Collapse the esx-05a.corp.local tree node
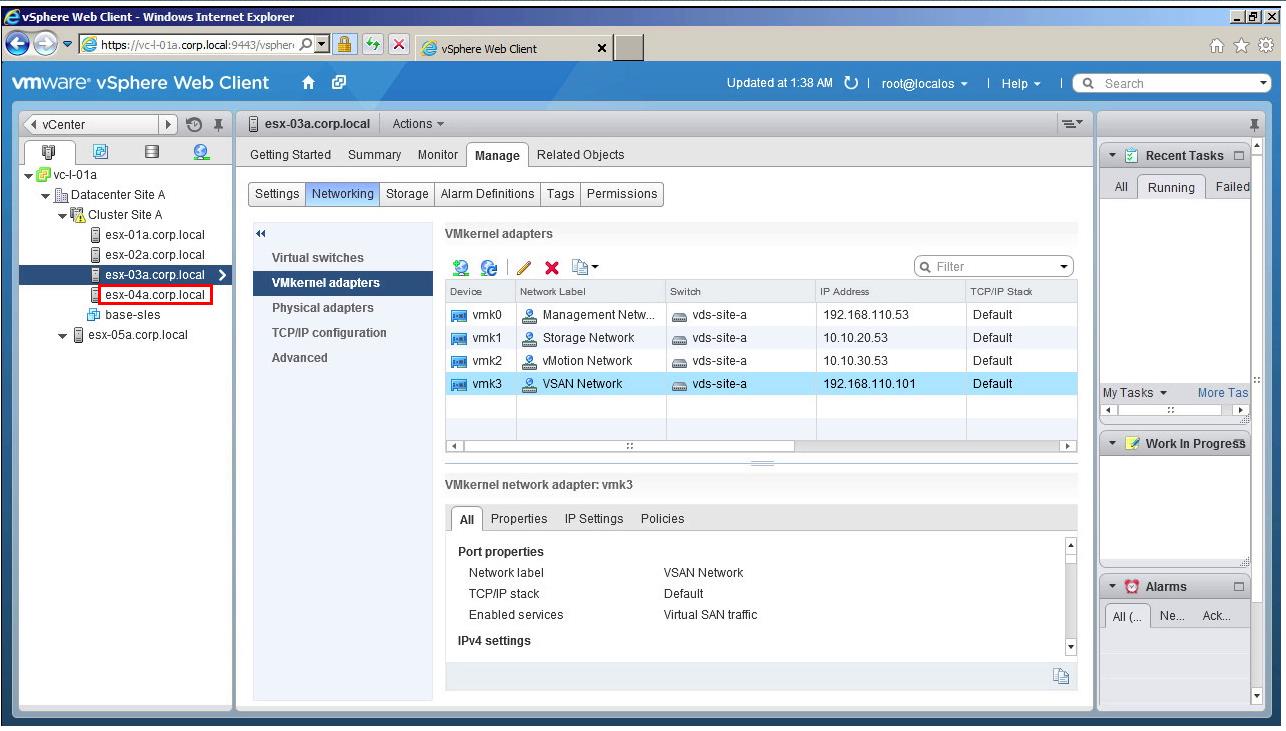This screenshot has height=731, width=1286. click(63, 335)
